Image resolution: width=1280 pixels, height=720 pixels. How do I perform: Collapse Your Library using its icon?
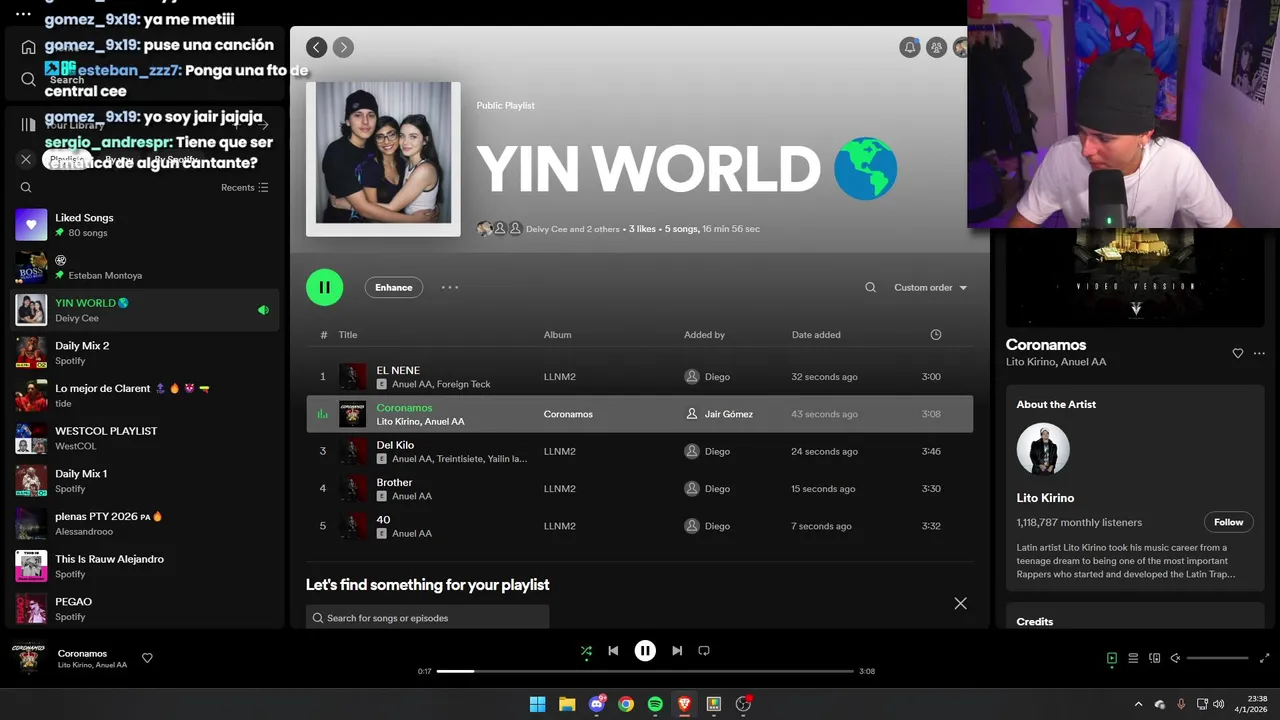coord(28,125)
